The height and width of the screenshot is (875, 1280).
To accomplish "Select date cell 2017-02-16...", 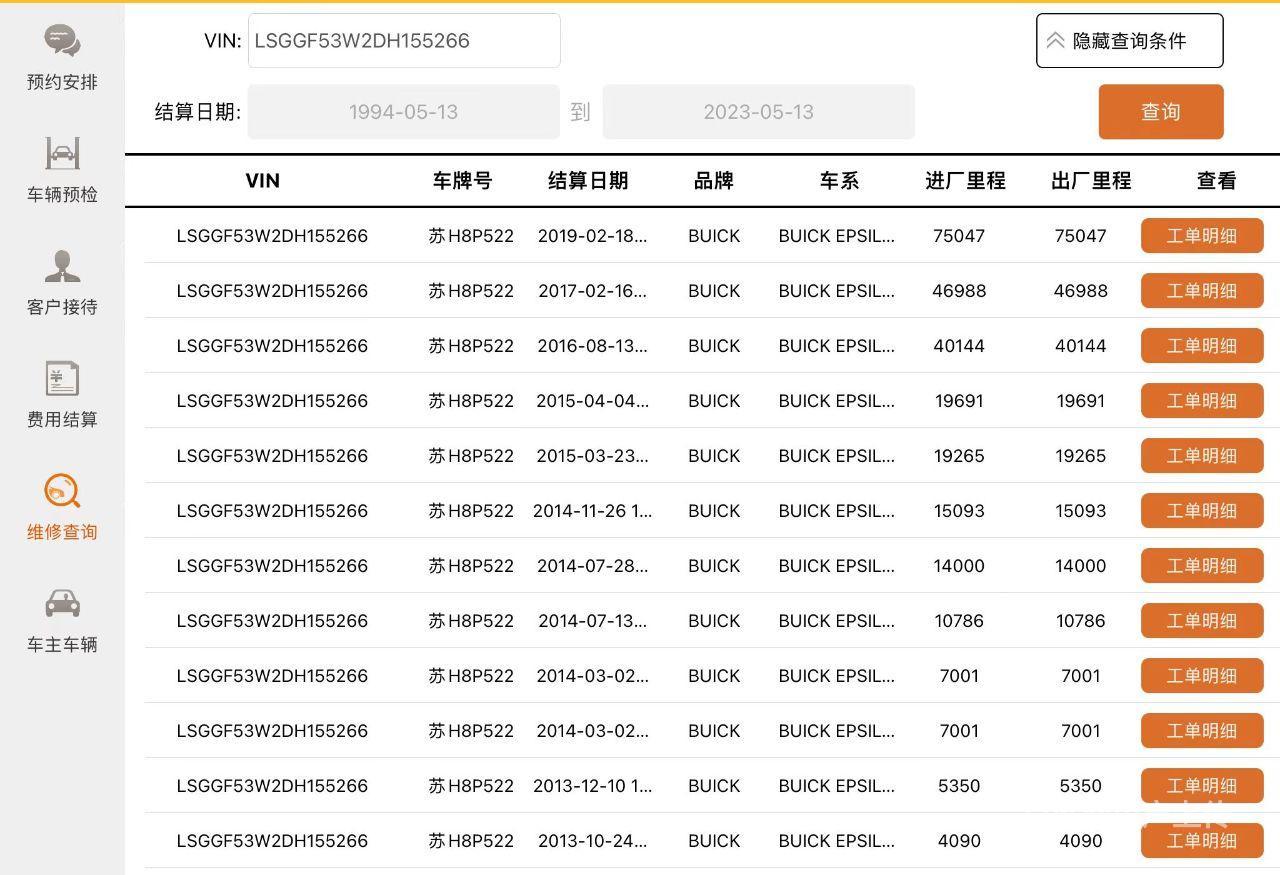I will [x=593, y=291].
